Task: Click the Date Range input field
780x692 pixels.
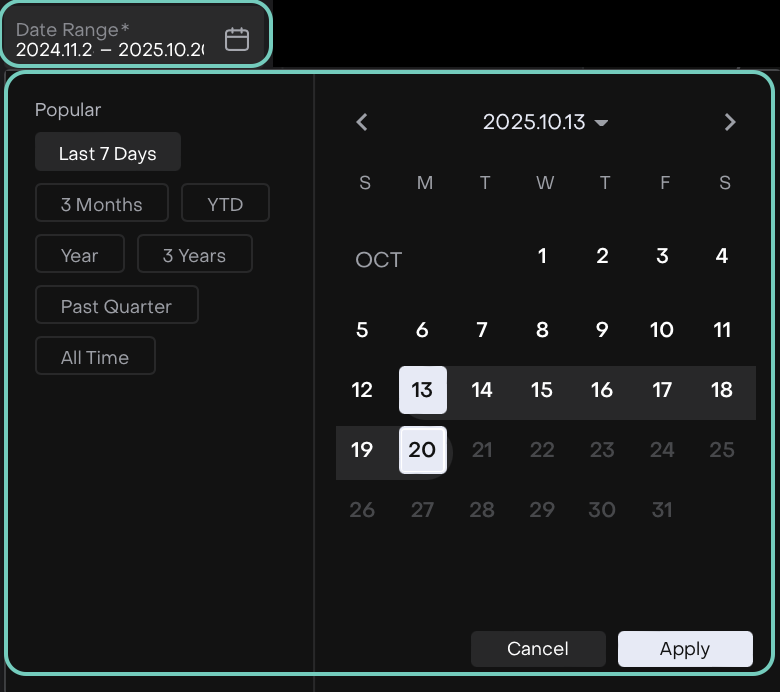Action: tap(110, 40)
